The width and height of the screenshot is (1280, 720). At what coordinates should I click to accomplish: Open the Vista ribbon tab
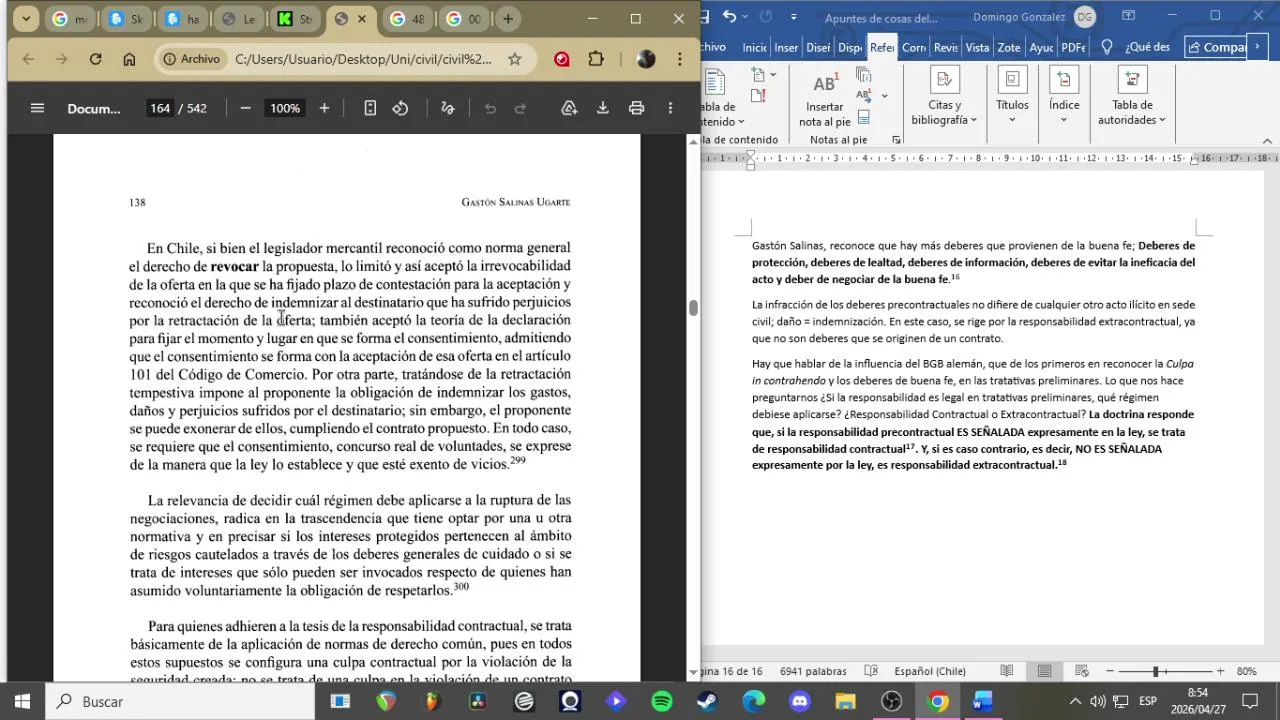tap(977, 47)
